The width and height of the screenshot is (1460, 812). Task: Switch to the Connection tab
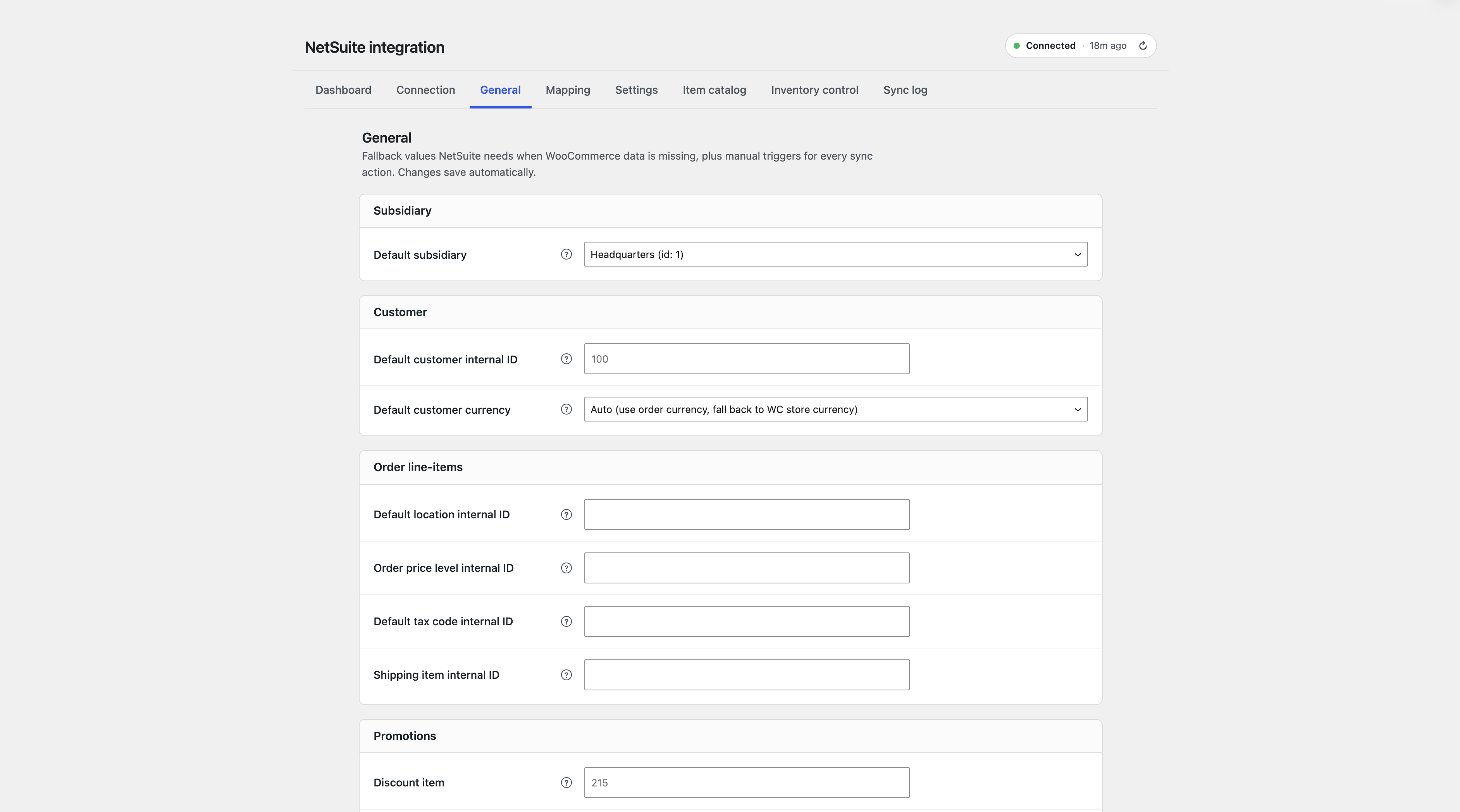click(425, 90)
